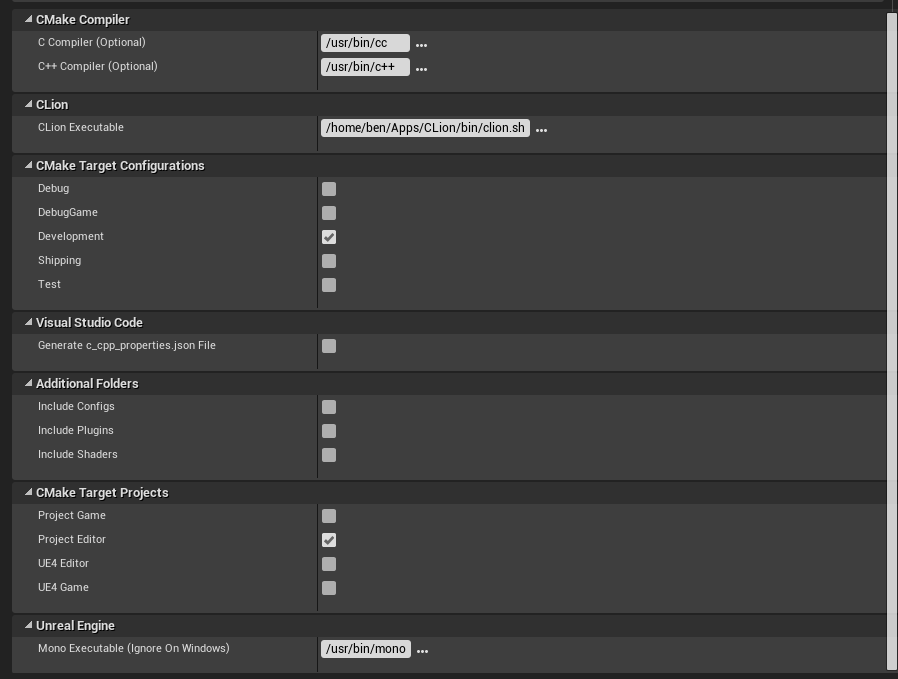Collapse the CMake Compiler section
This screenshot has height=679, width=898.
[27, 19]
